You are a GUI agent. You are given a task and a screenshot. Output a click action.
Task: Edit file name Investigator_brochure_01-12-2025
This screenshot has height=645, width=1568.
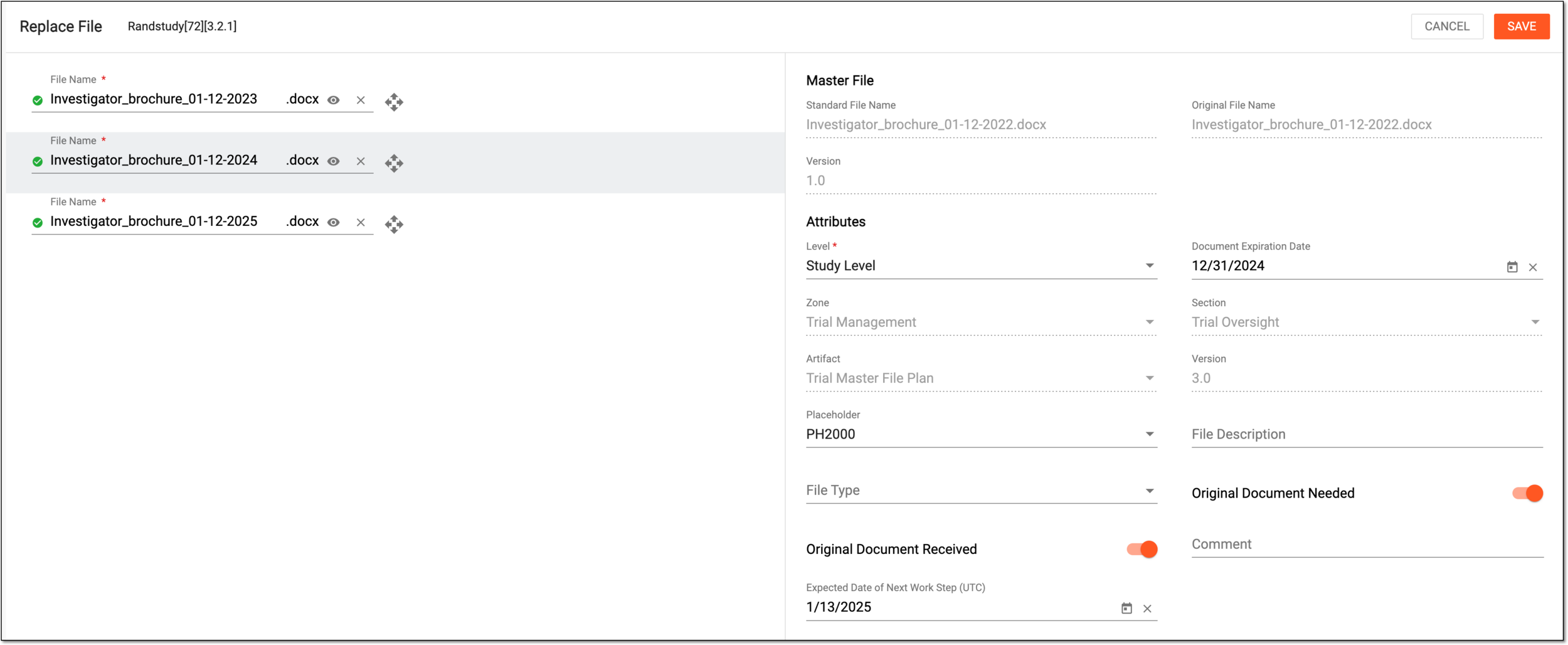[154, 221]
